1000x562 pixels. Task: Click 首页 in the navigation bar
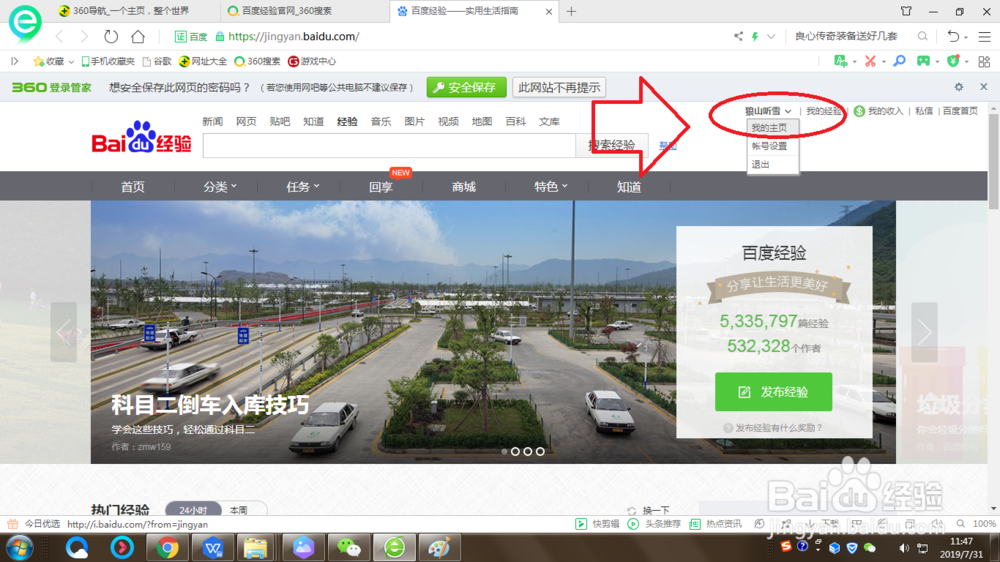pos(133,186)
